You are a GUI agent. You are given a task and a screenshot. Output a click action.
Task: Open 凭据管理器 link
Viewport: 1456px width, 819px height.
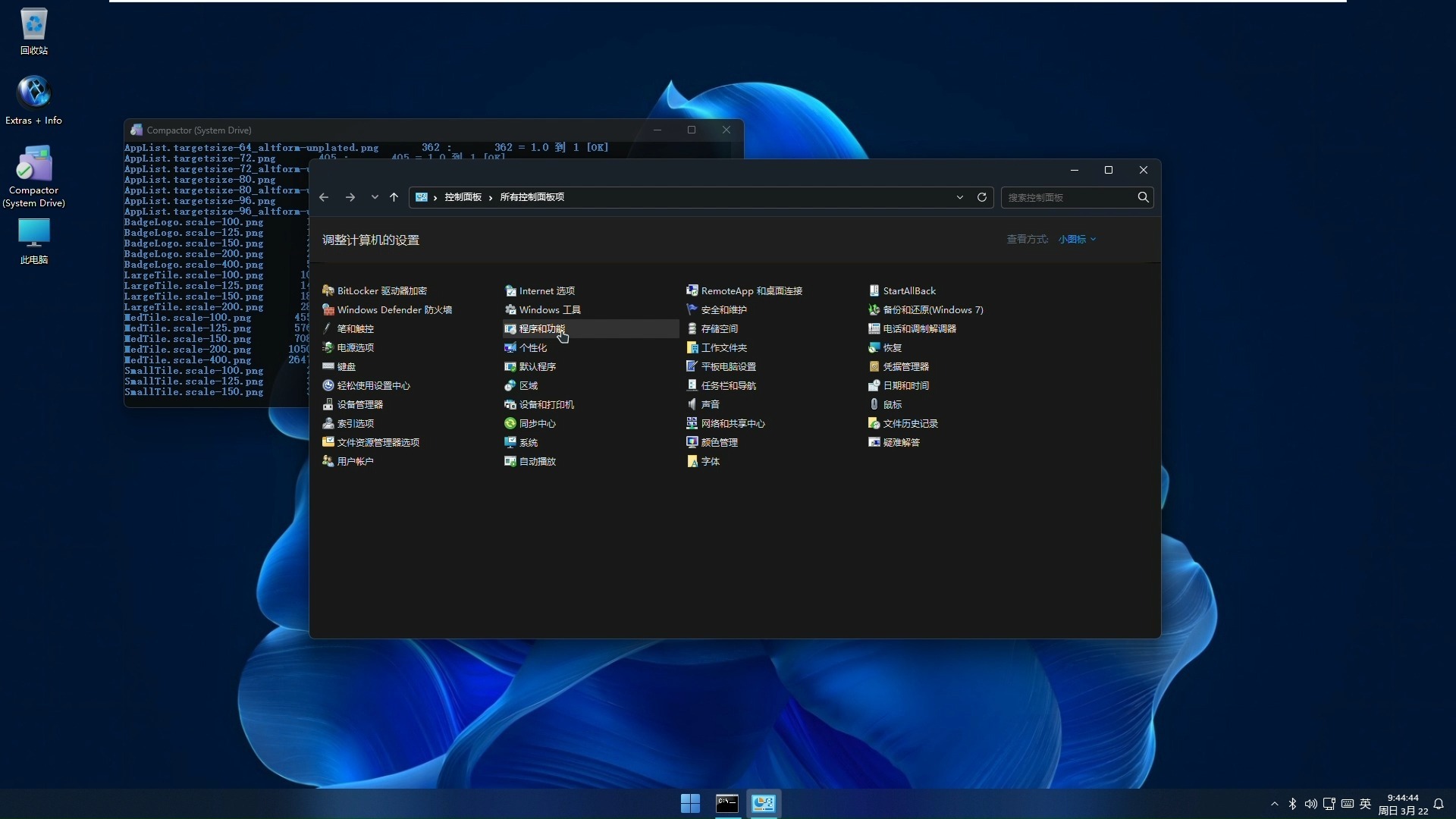pyautogui.click(x=906, y=367)
